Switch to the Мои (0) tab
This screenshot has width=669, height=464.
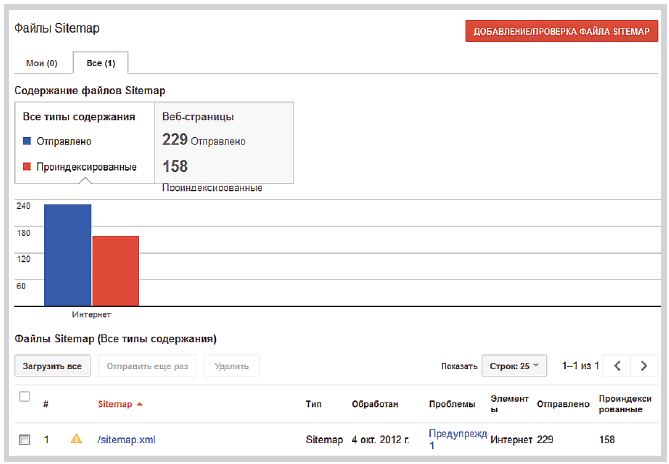[41, 63]
